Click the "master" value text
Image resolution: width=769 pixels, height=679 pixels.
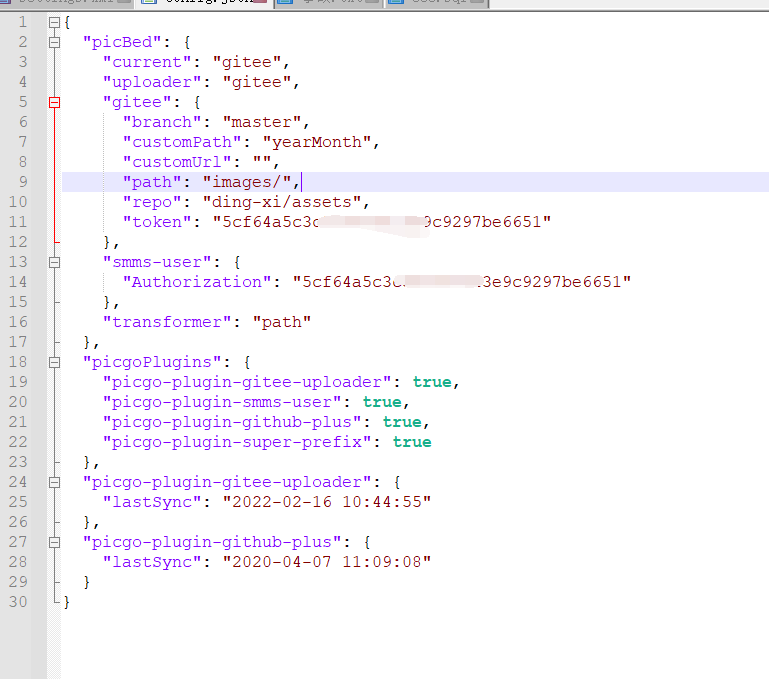click(x=262, y=122)
